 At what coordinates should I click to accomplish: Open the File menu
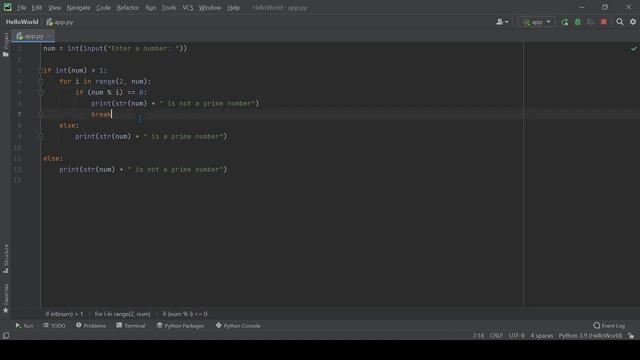coord(22,8)
